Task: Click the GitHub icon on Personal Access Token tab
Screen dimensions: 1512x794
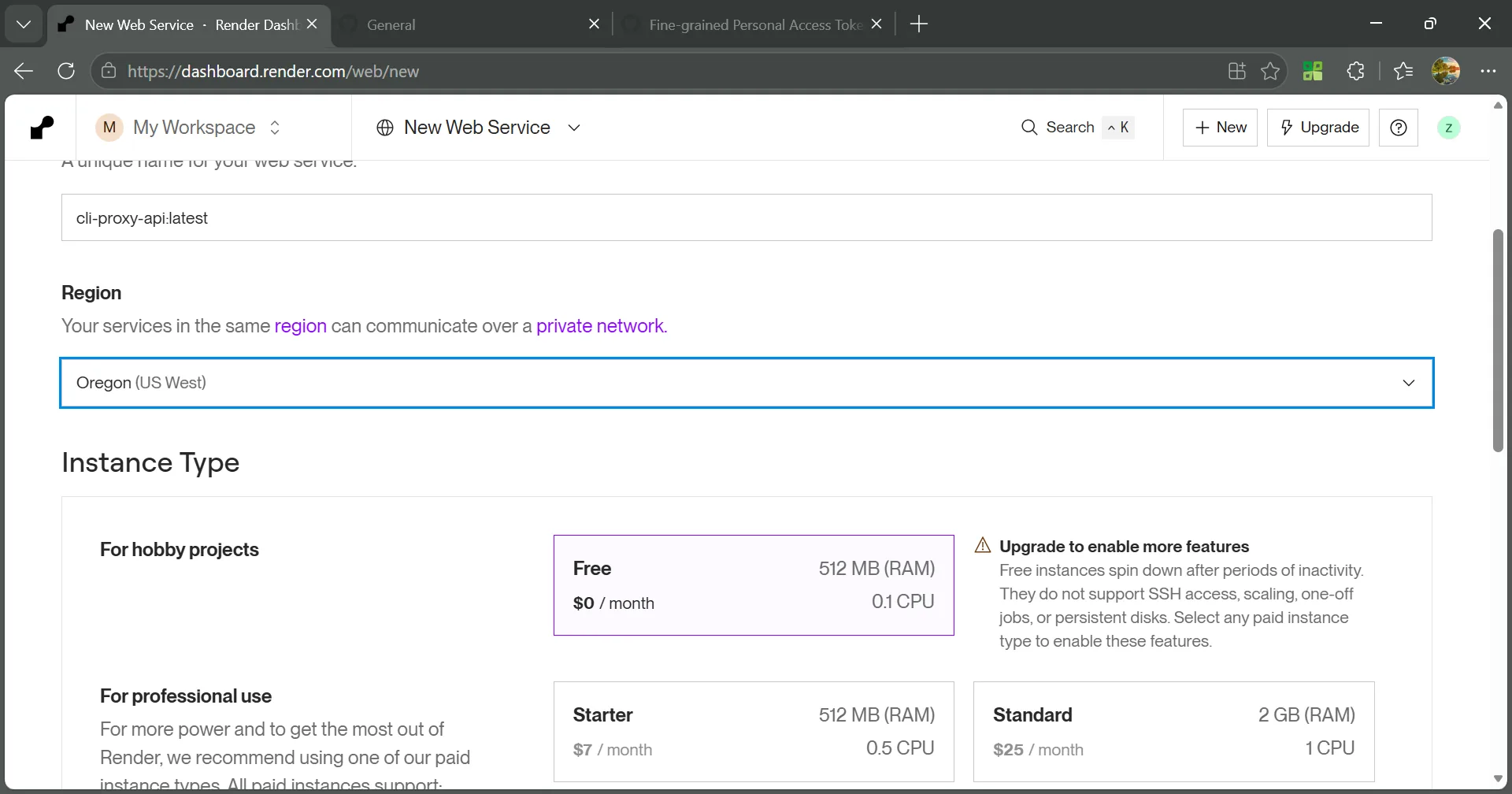Action: 631,24
